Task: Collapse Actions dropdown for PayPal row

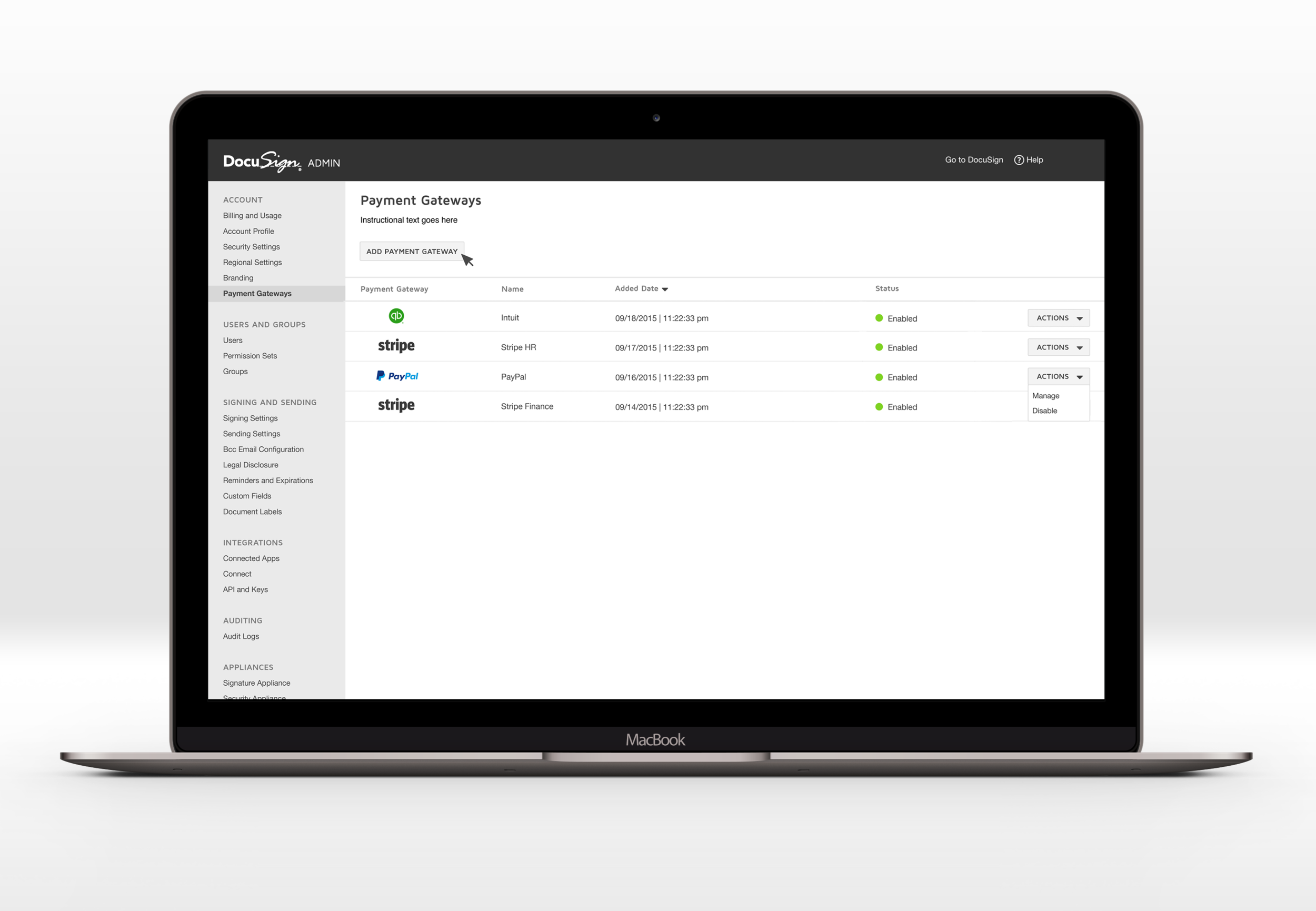Action: [x=1059, y=376]
